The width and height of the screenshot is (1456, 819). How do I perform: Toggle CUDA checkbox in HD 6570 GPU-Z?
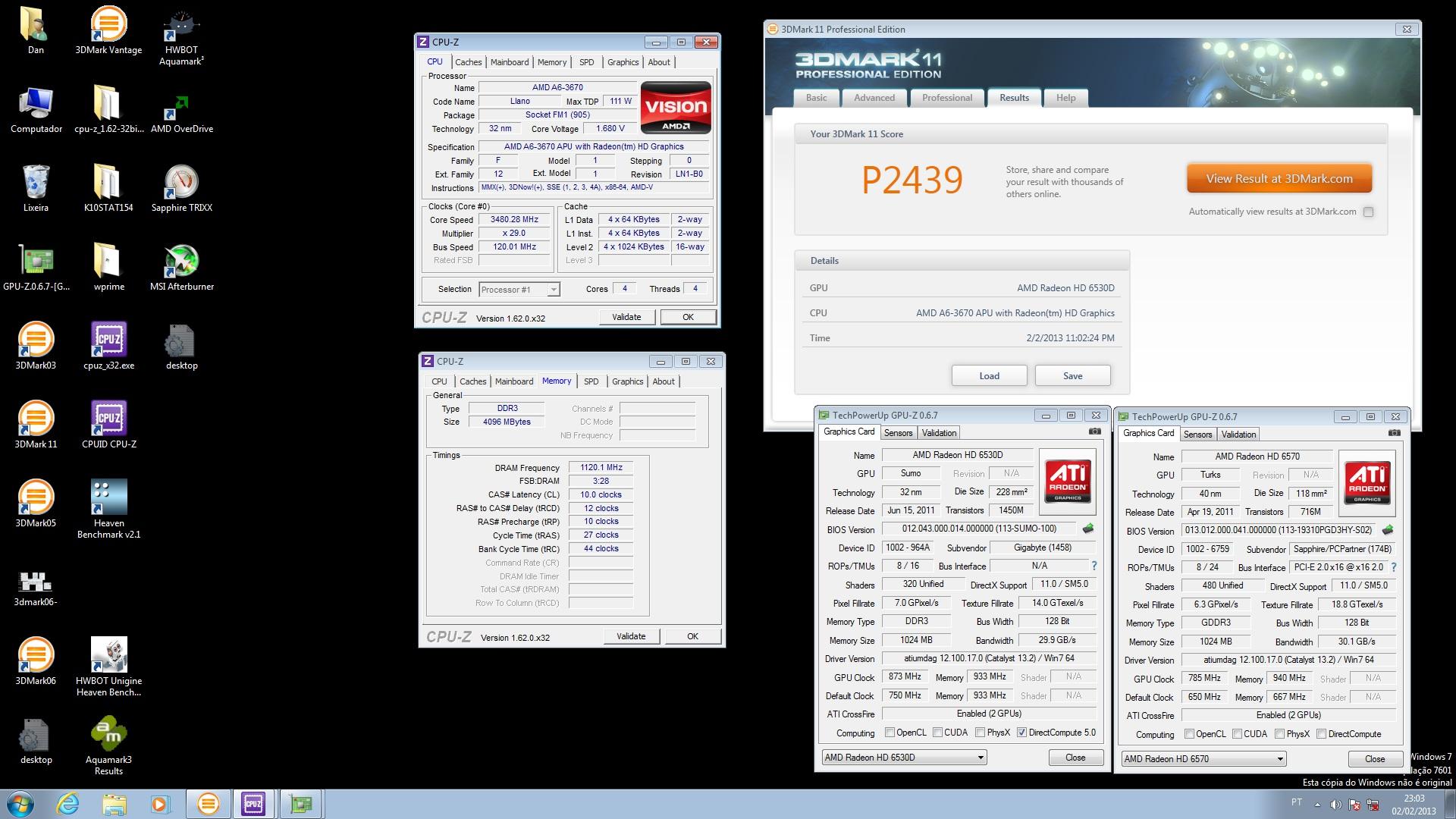(x=1237, y=734)
